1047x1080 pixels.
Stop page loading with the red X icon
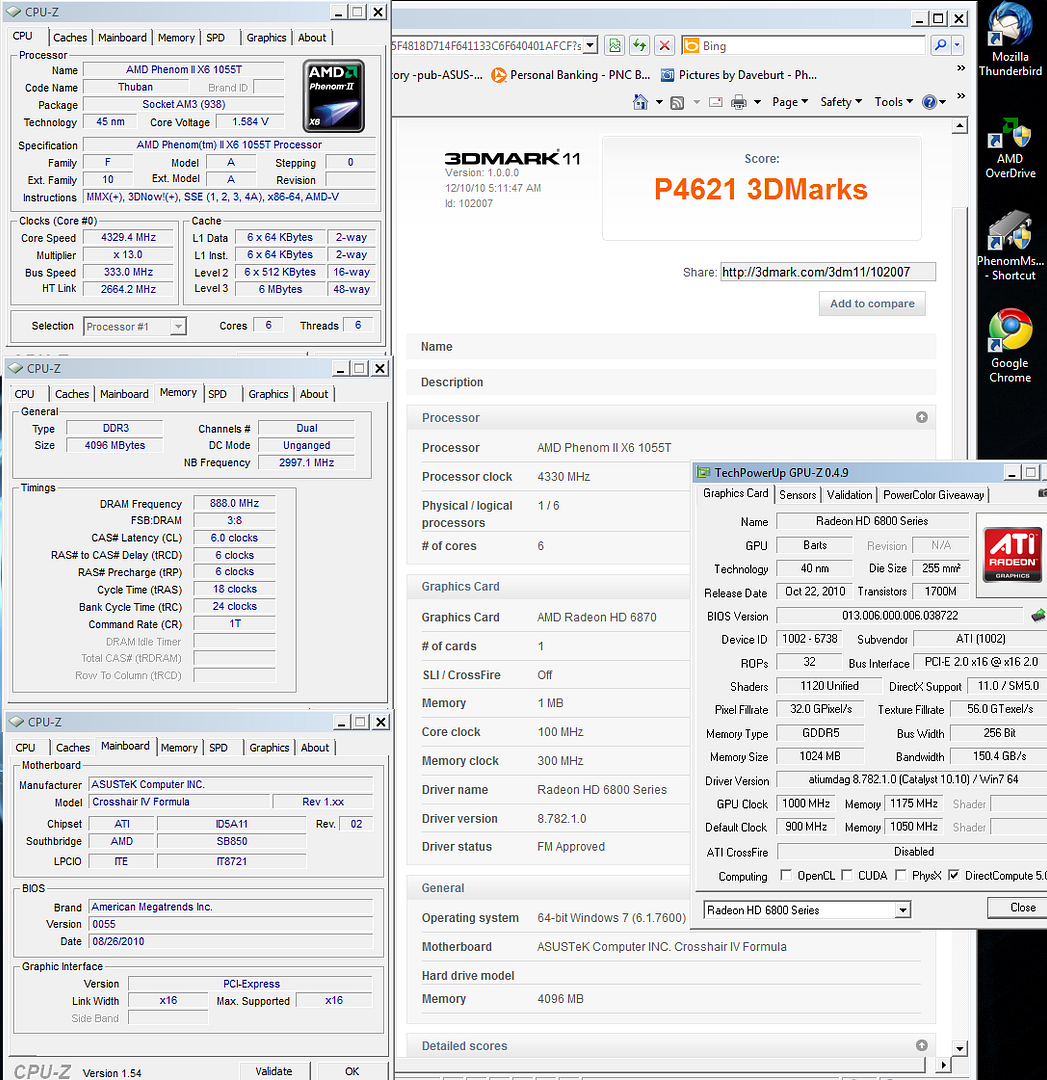664,45
